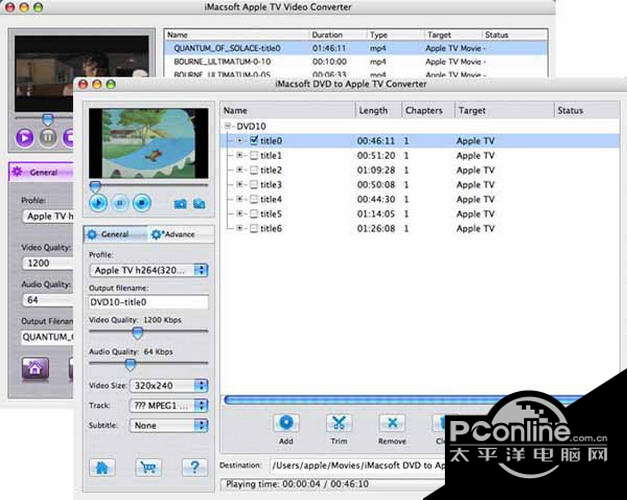Take a snapshot with the camera icon
The width and height of the screenshot is (627, 500).
click(180, 204)
